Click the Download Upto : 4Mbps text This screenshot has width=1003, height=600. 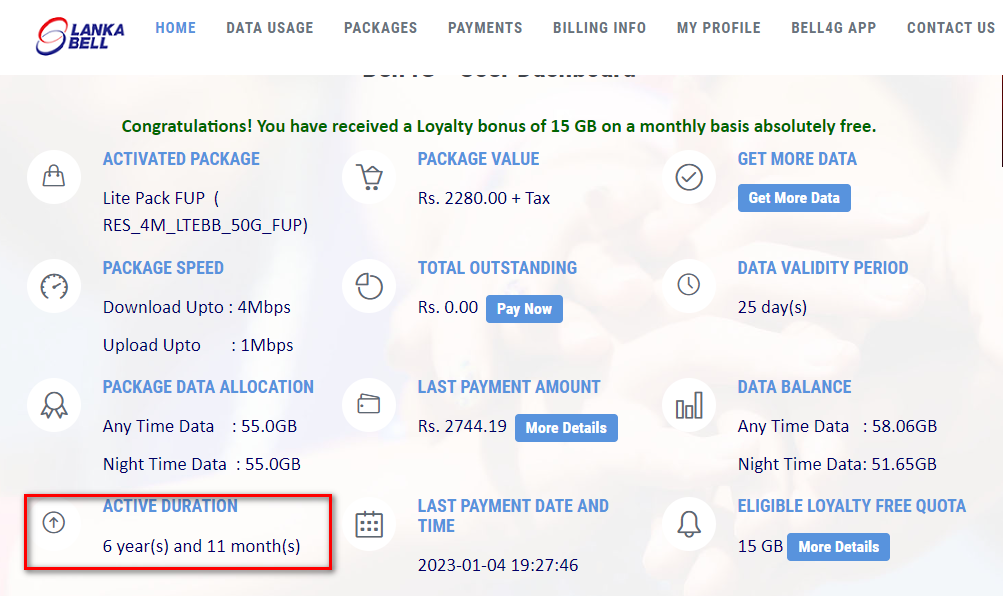click(197, 308)
